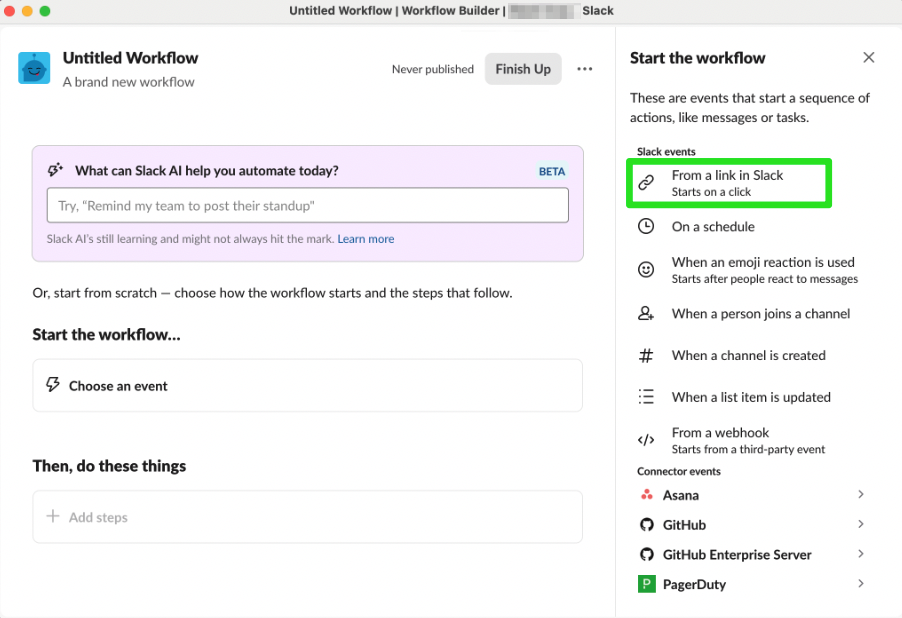Expand the PagerDuty connector options
Screen dimensions: 902x618
[x=861, y=584]
